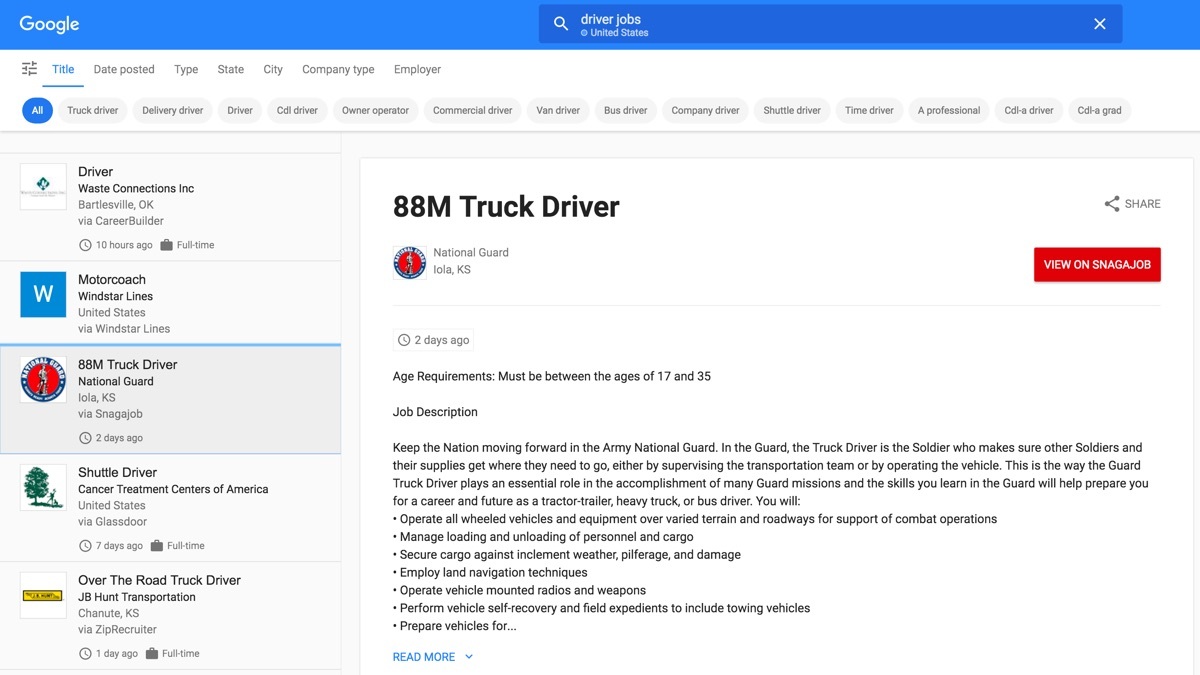The width and height of the screenshot is (1200, 675).
Task: Toggle the Cdl-a grad chip
Action: 1100,110
